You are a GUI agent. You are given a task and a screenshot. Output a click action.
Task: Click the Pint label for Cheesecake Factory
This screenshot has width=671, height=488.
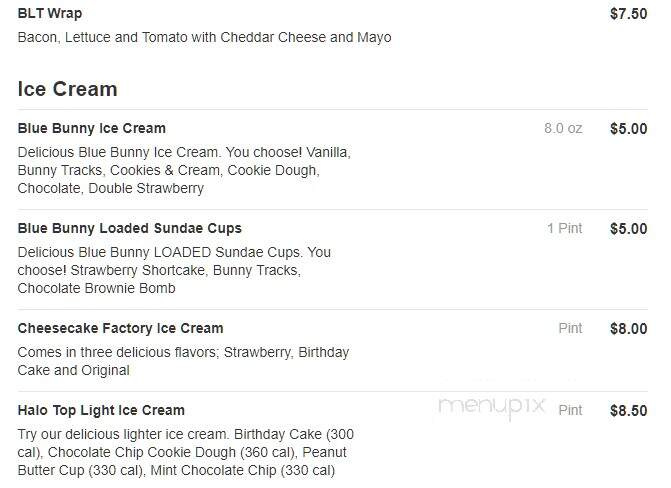point(570,328)
